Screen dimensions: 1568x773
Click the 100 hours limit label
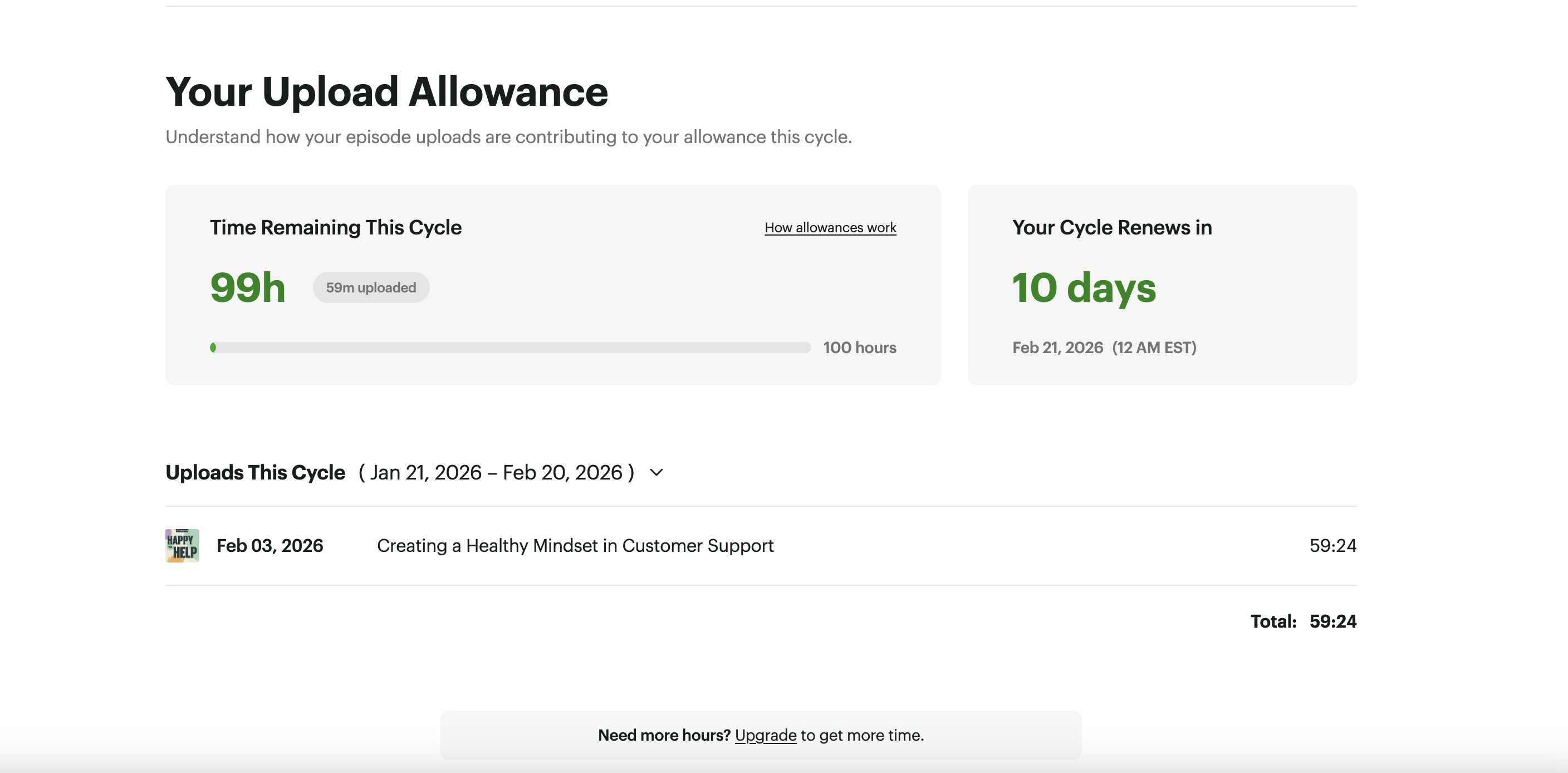pyautogui.click(x=860, y=348)
